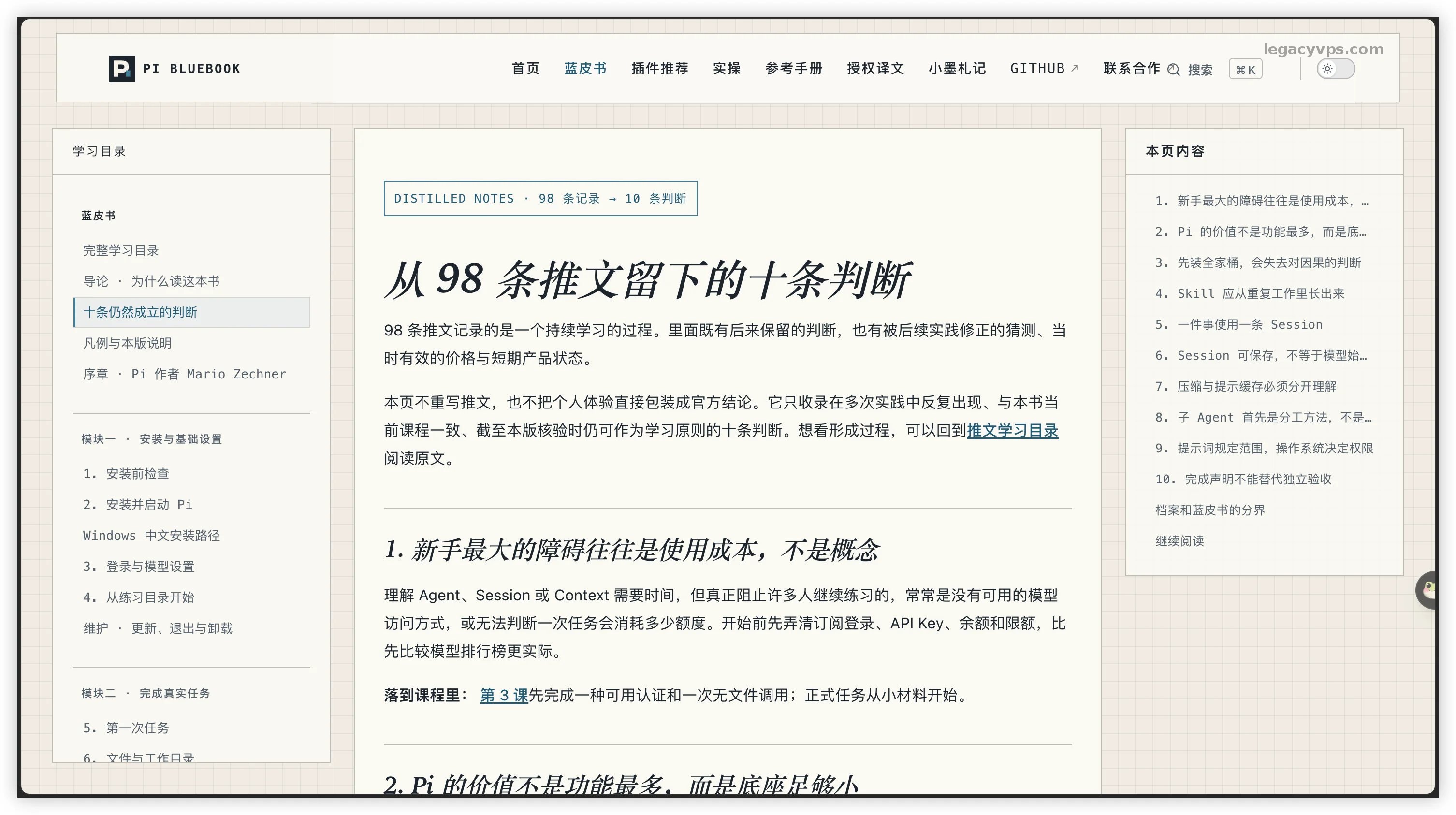This screenshot has width=1456, height=815.
Task: Follow the 推文学习目录 link
Action: [x=1012, y=431]
